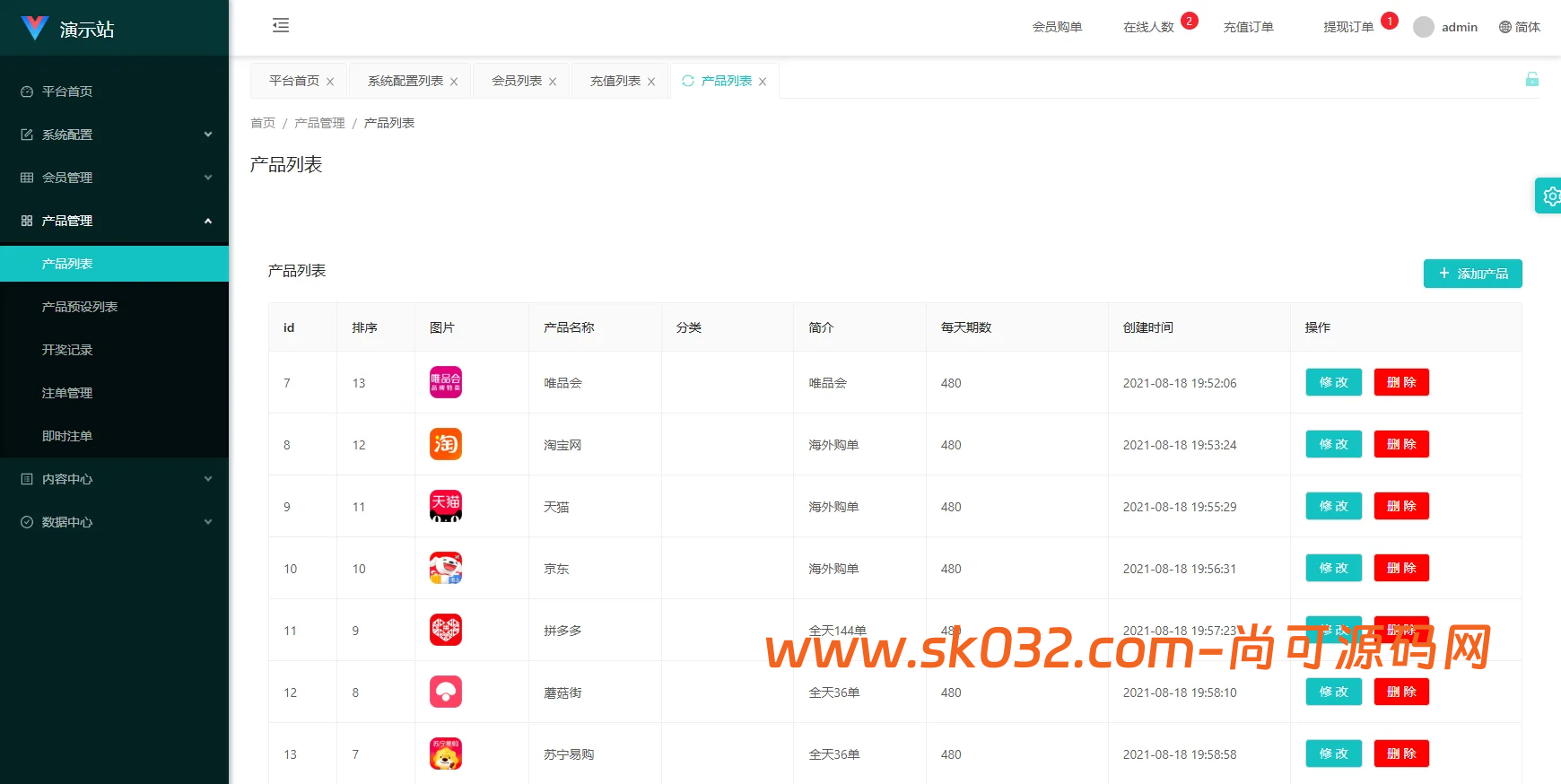1561x784 pixels.
Task: Click 删除 for 京东 row
Action: 1401,568
